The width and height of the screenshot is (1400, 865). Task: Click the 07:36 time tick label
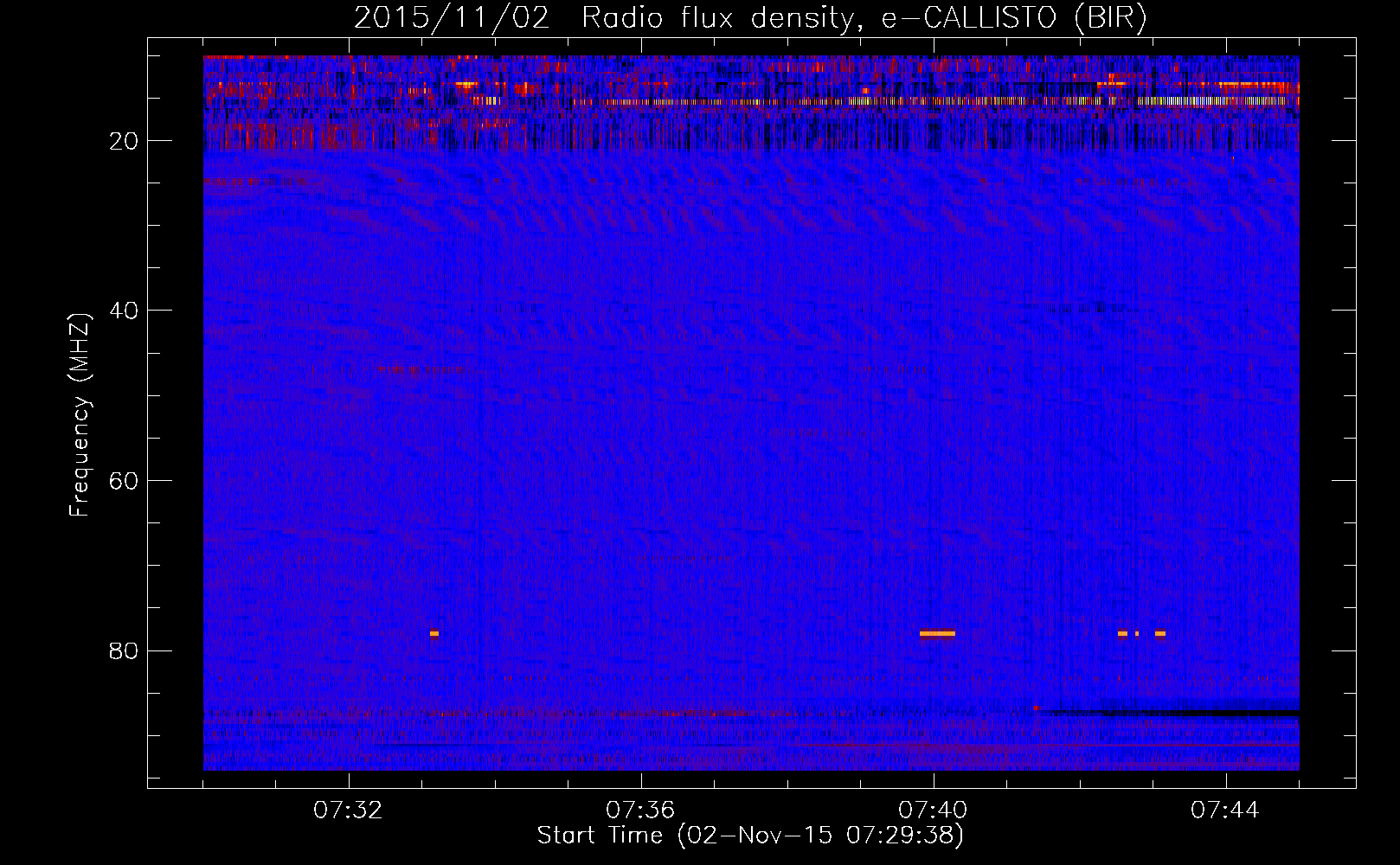[640, 811]
